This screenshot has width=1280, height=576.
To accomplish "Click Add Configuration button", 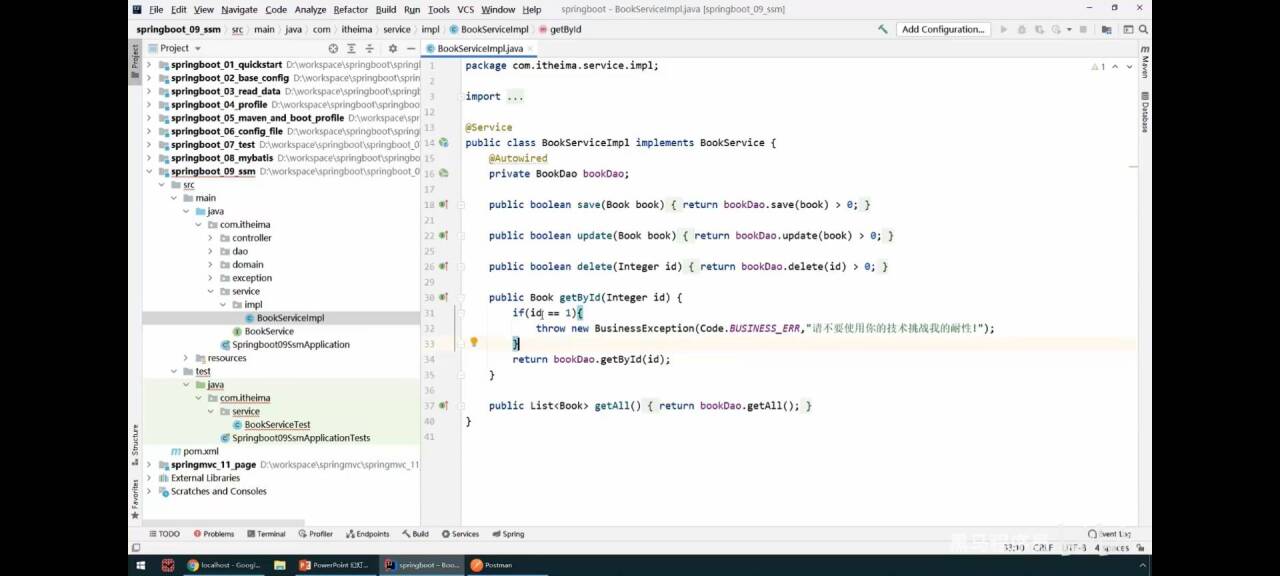I will point(943,30).
